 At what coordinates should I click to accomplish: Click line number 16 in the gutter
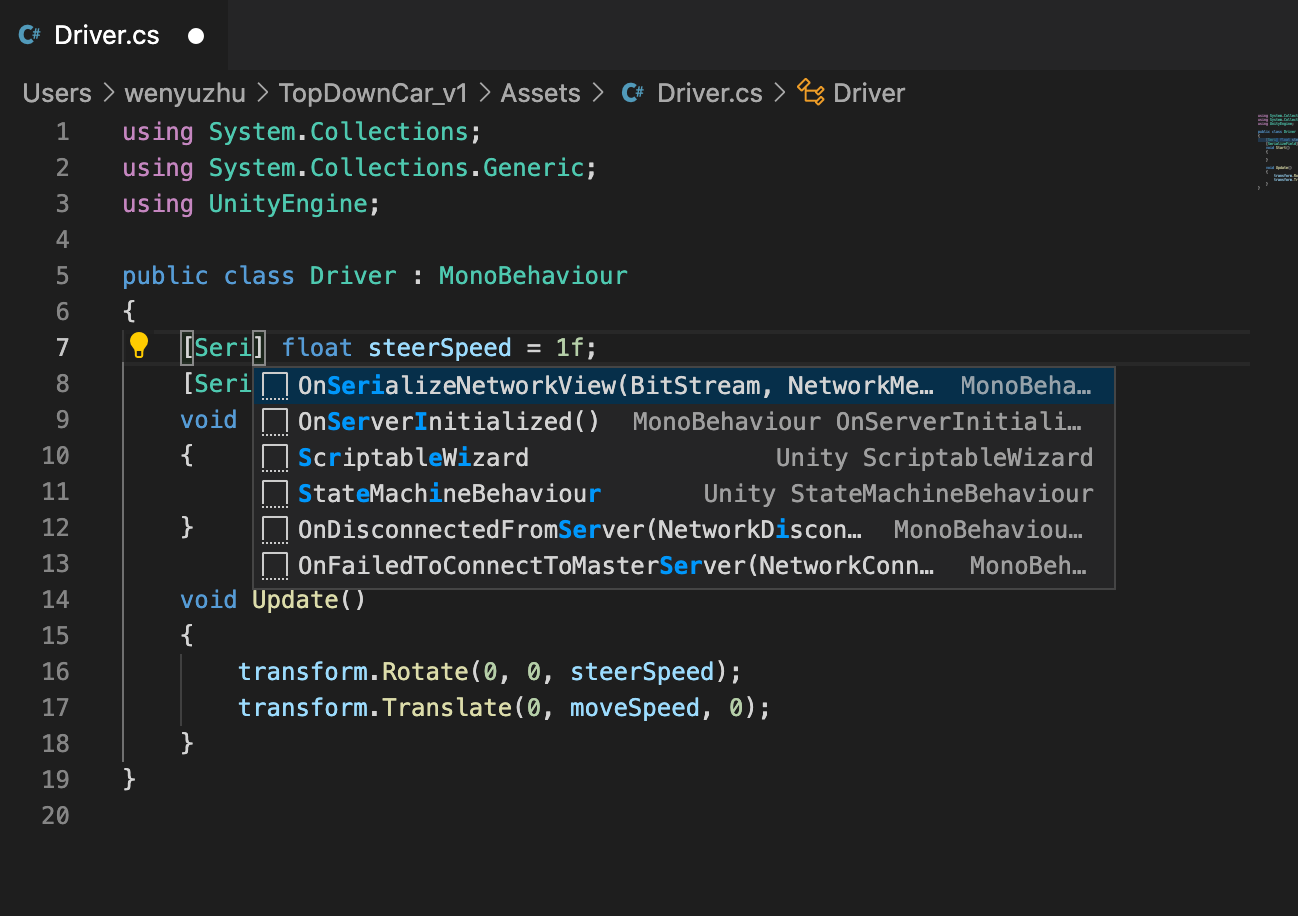tap(56, 671)
